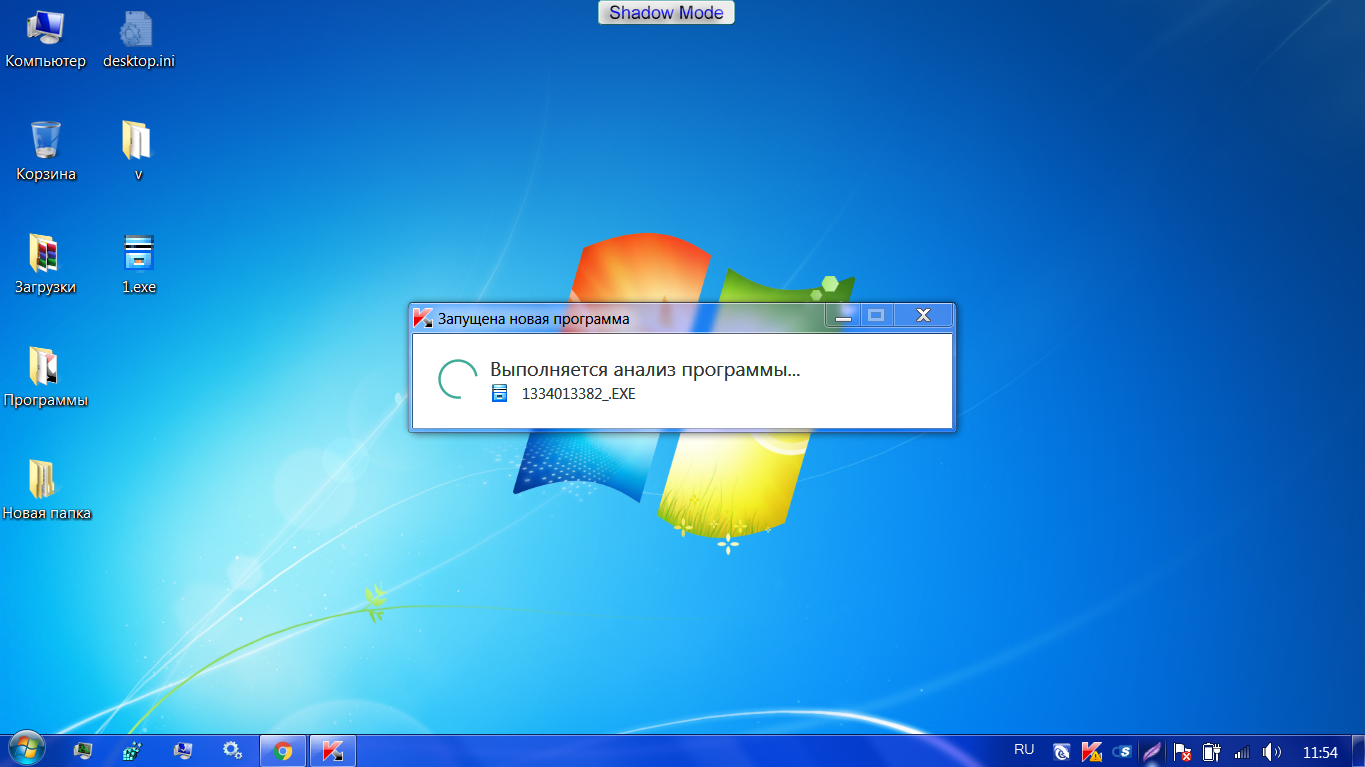
Task: Select the folder named v
Action: coord(138,152)
